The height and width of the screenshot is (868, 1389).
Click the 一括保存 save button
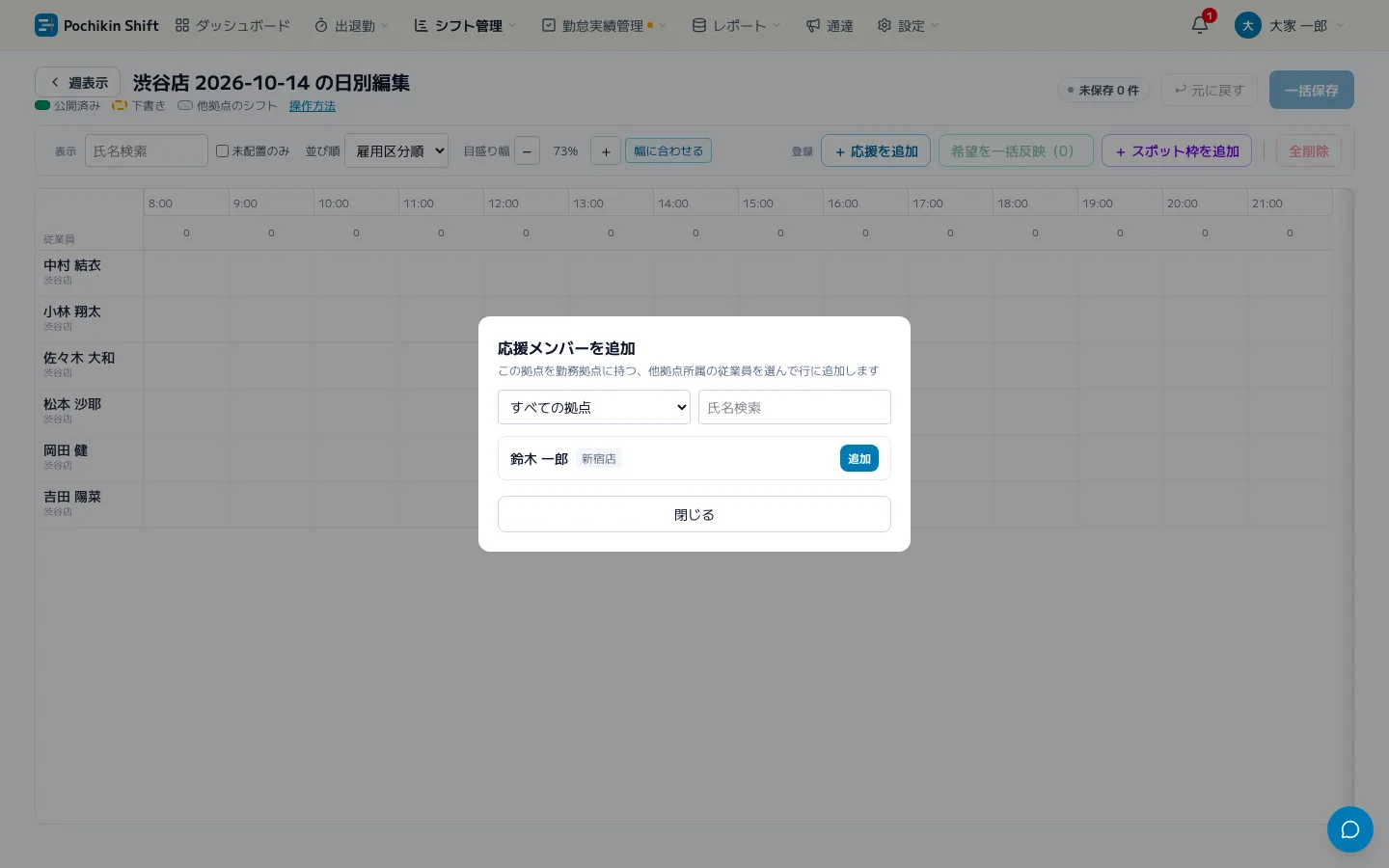[1312, 90]
